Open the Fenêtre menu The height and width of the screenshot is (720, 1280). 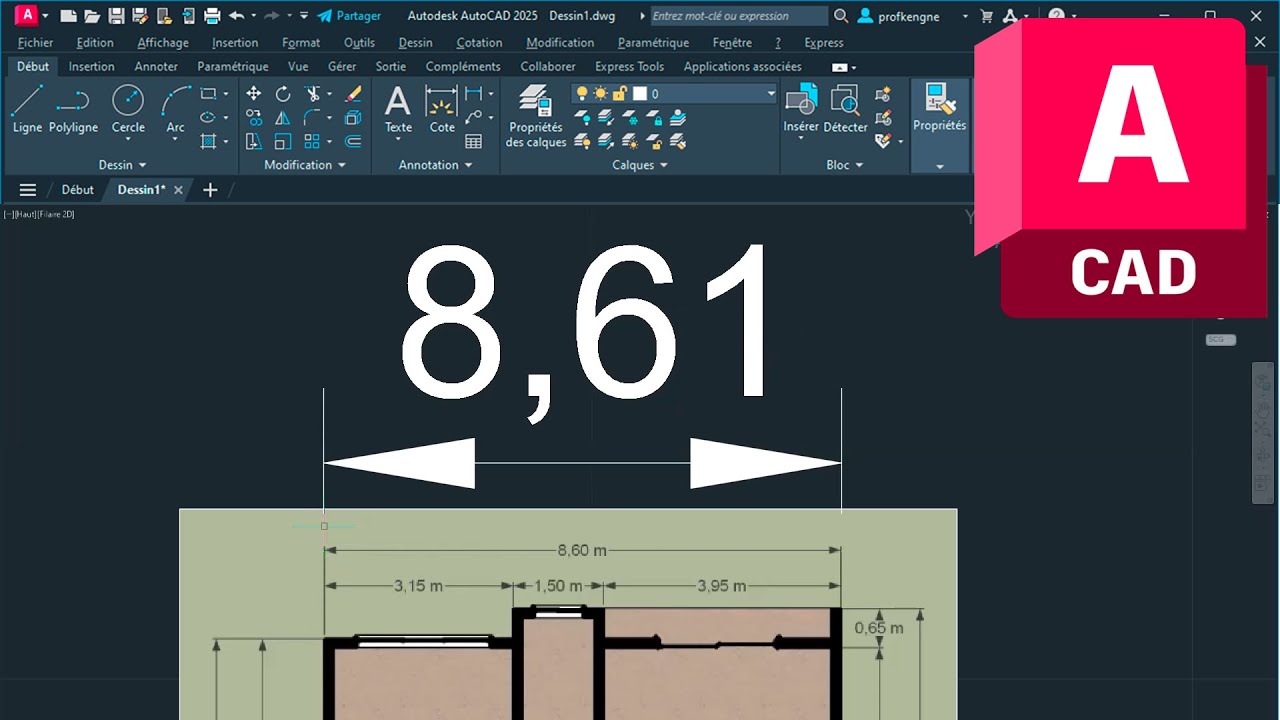click(x=732, y=43)
